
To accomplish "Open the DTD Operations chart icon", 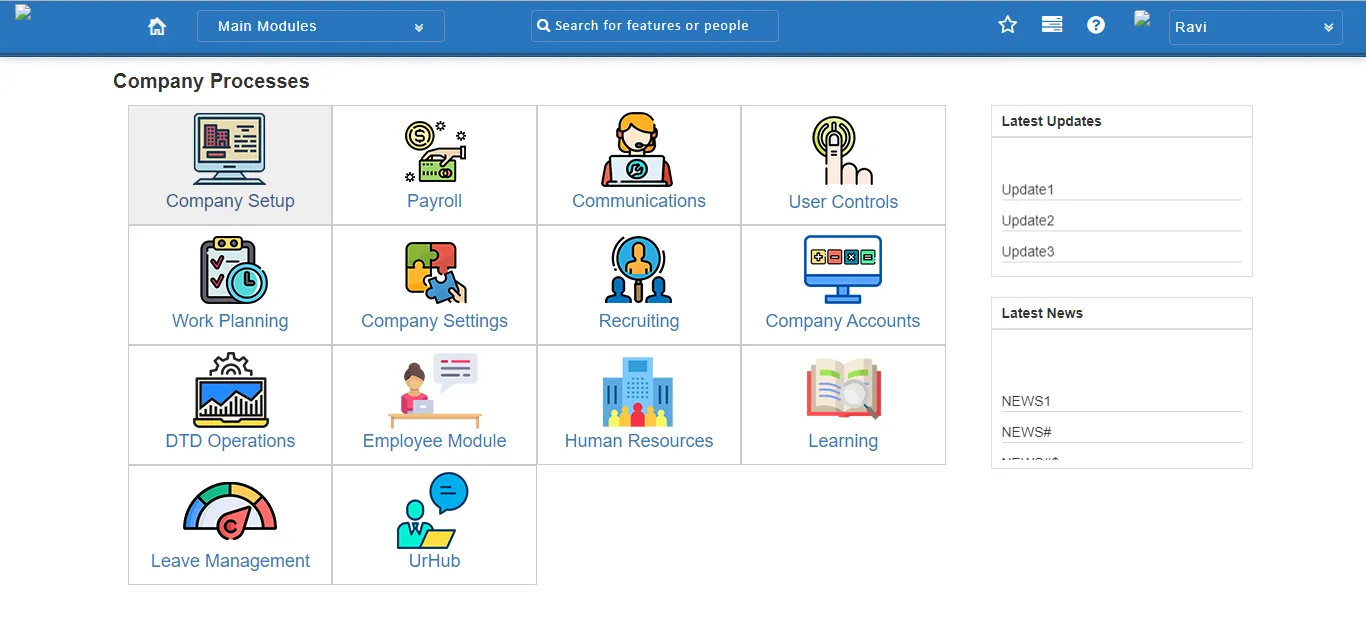I will pyautogui.click(x=229, y=390).
